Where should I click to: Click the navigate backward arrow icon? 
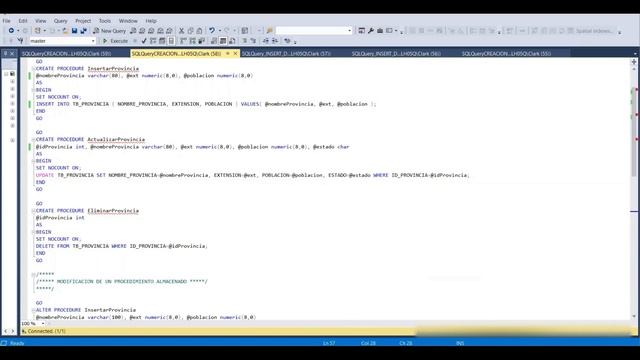pyautogui.click(x=11, y=31)
